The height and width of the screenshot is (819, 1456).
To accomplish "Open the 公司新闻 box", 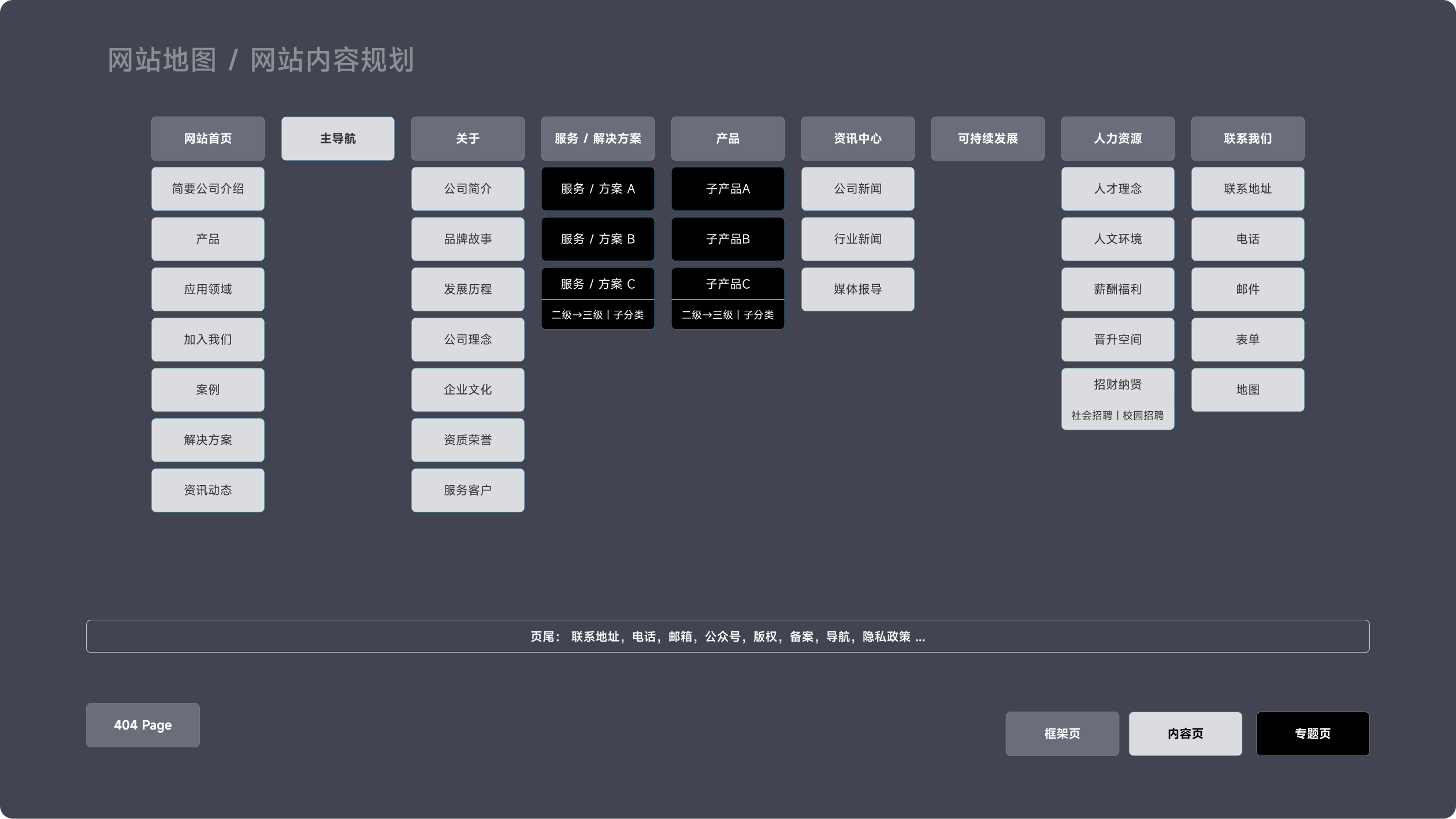I will pyautogui.click(x=857, y=189).
